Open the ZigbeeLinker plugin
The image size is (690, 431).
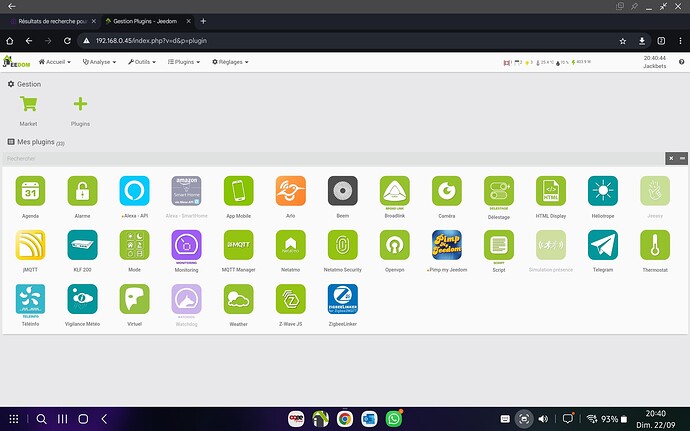[343, 299]
